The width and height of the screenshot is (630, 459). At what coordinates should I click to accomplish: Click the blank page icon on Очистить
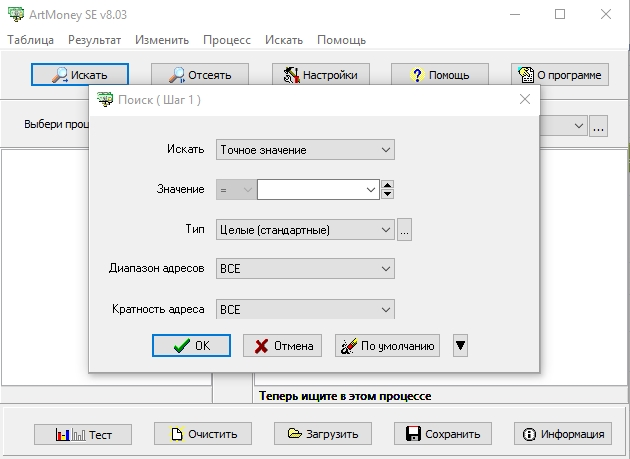[x=177, y=434]
